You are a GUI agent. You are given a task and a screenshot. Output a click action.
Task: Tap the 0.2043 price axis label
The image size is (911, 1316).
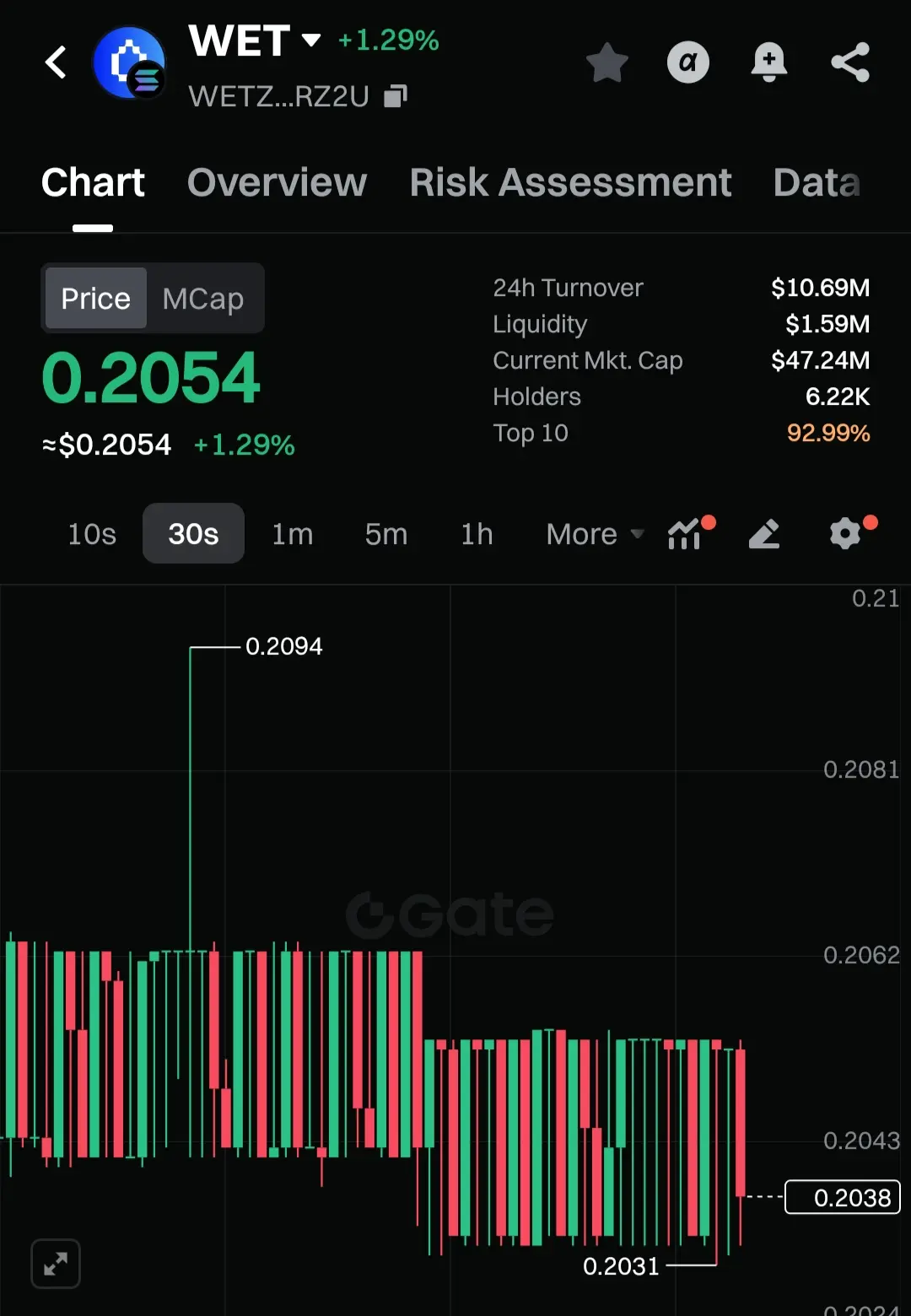click(861, 1141)
